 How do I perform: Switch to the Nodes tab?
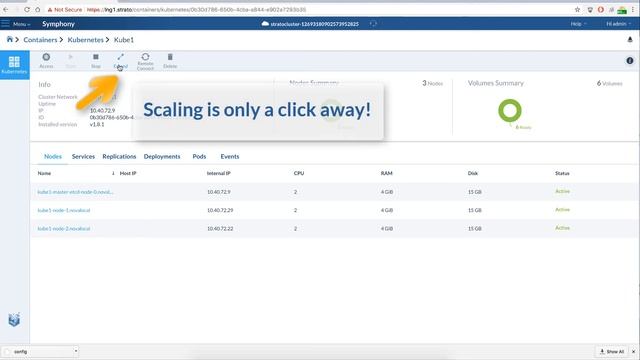(53, 156)
